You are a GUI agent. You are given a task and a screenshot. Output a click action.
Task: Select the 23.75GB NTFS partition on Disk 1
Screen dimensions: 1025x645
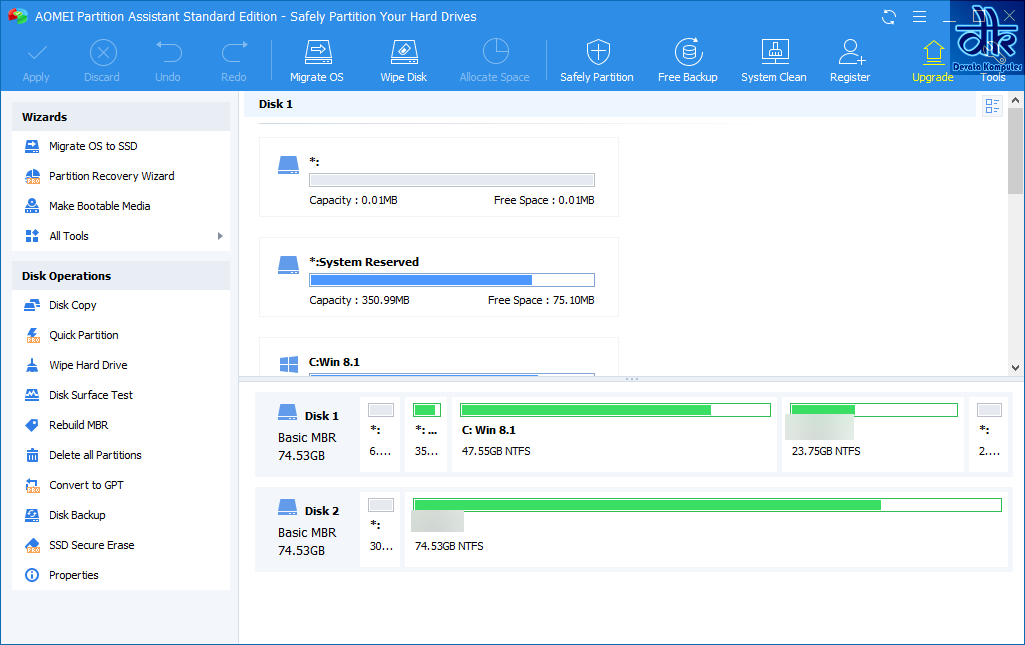[873, 434]
